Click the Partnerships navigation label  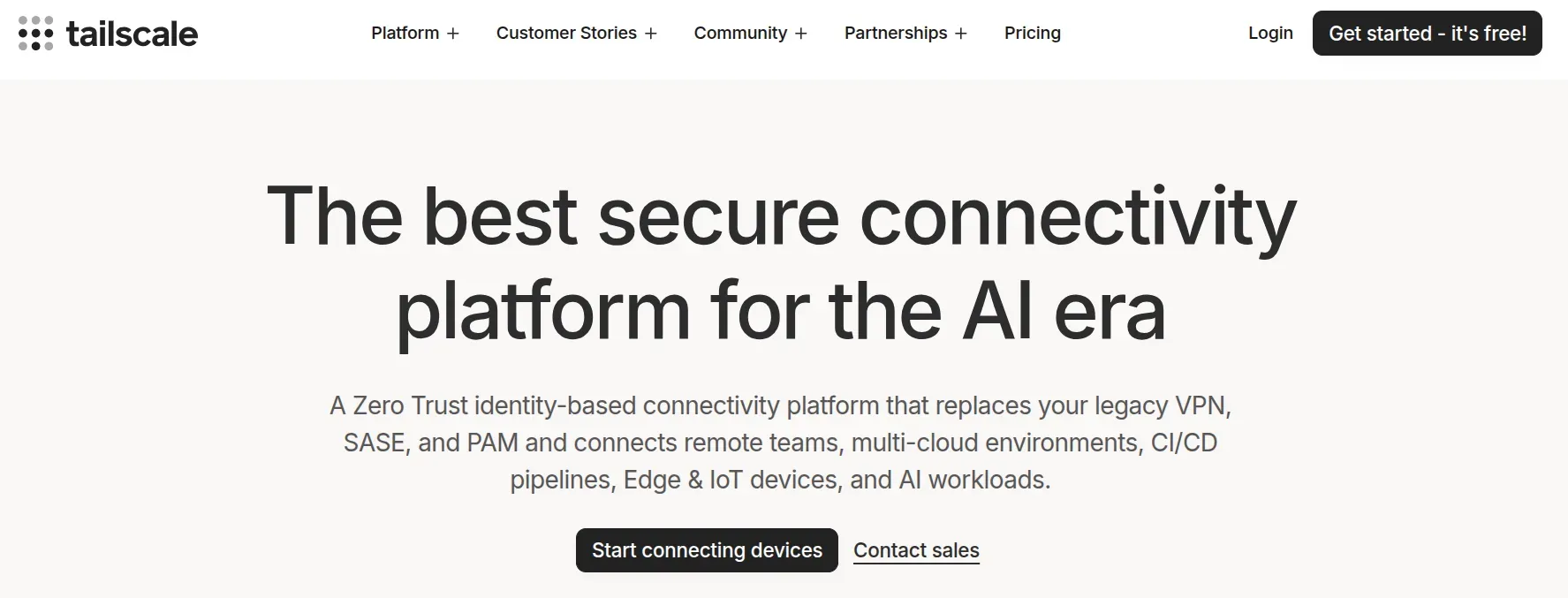[x=895, y=34]
